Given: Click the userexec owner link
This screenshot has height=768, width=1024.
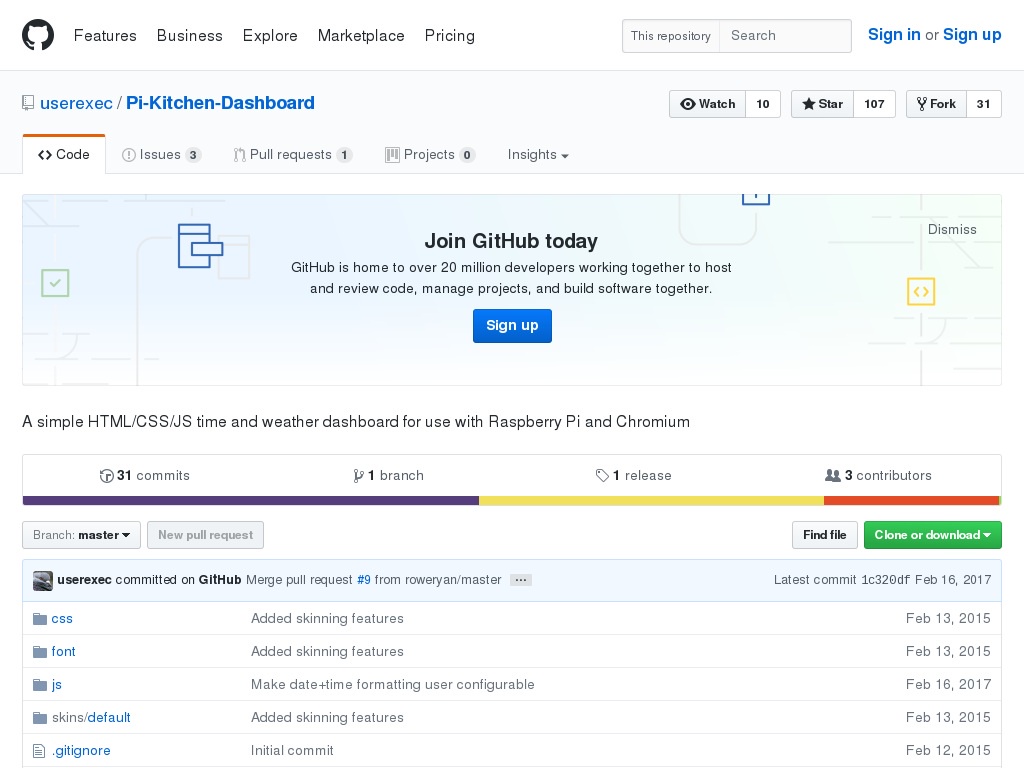Looking at the screenshot, I should (x=76, y=103).
